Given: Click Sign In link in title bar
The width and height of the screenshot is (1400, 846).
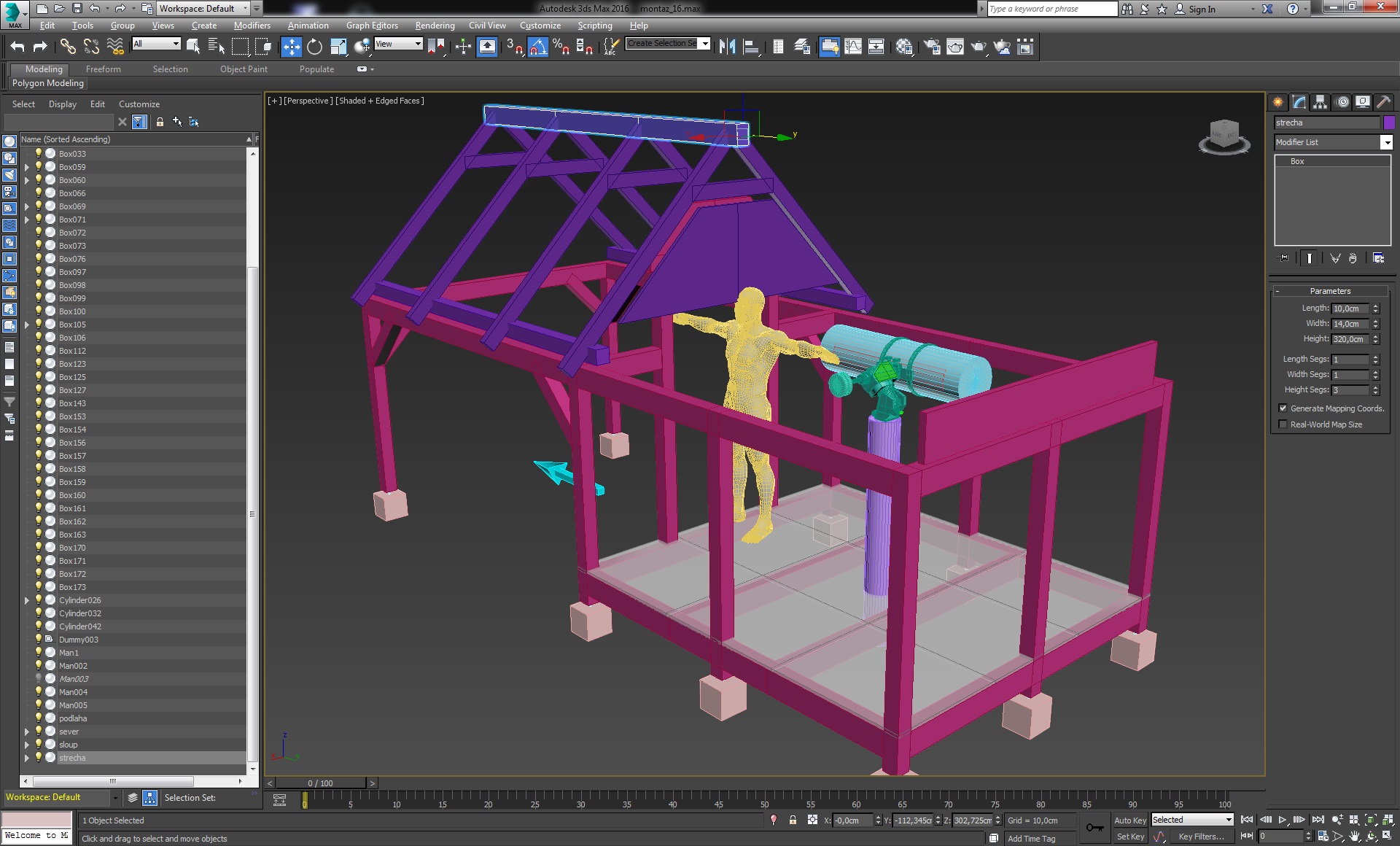Looking at the screenshot, I should tap(1202, 9).
